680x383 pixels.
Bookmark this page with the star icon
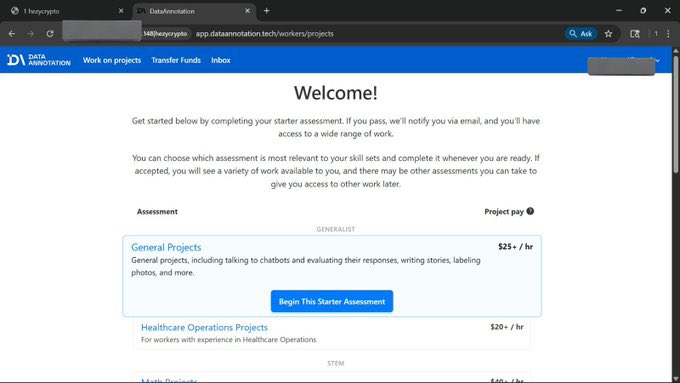tap(608, 33)
